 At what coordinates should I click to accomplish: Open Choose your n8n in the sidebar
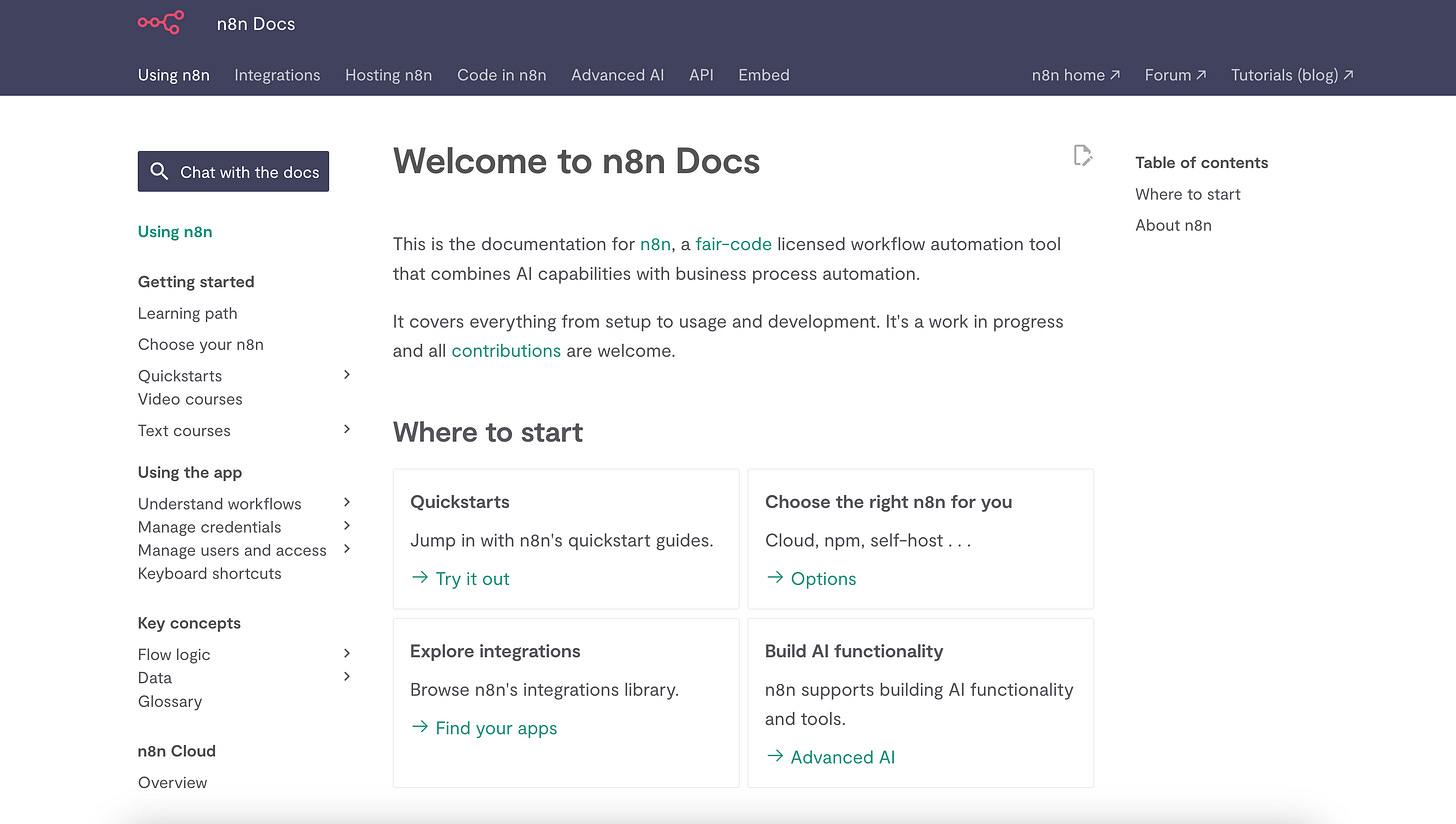201,344
